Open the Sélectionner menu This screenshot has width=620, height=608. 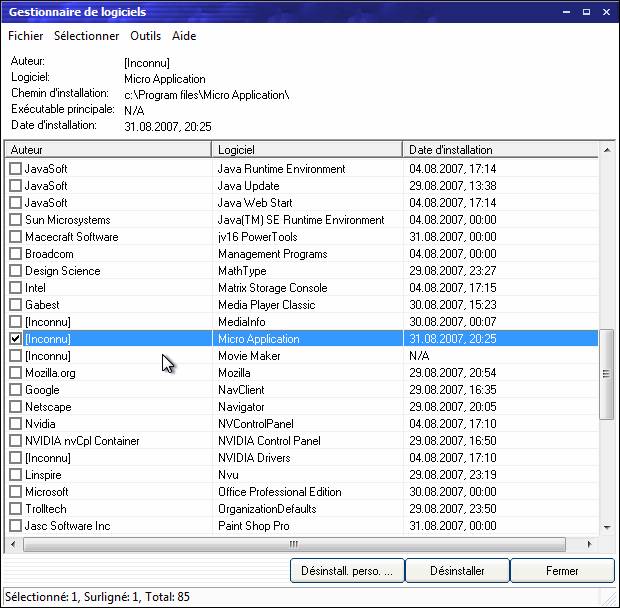coord(87,36)
